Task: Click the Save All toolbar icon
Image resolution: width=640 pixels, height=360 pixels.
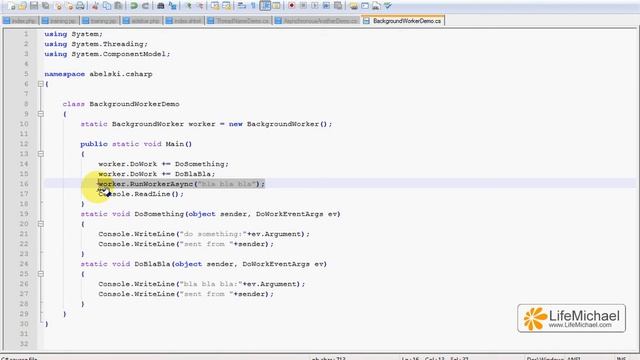Action: pos(46,6)
